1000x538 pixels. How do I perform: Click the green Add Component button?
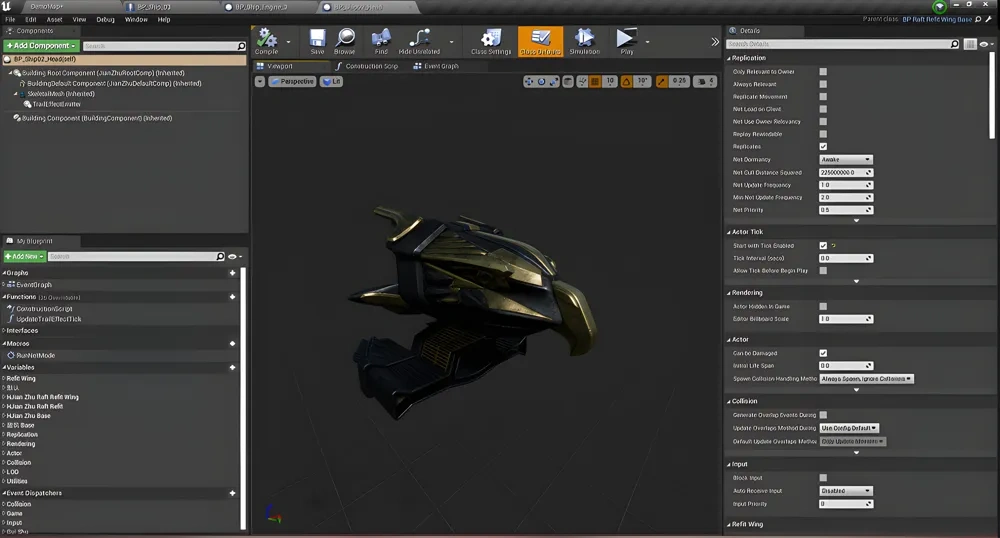(40, 46)
